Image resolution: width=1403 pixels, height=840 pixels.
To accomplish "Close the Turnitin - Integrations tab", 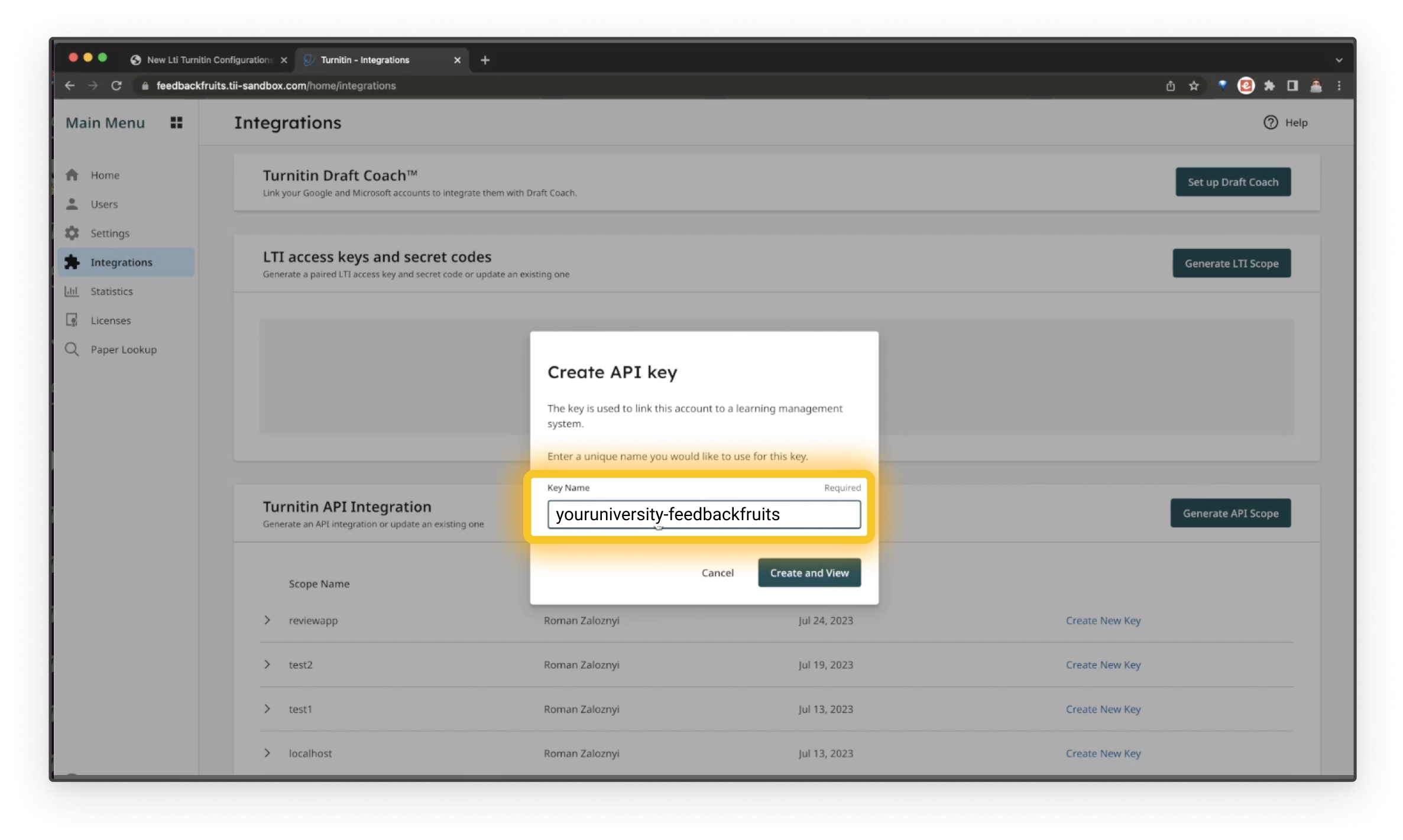I will (457, 60).
